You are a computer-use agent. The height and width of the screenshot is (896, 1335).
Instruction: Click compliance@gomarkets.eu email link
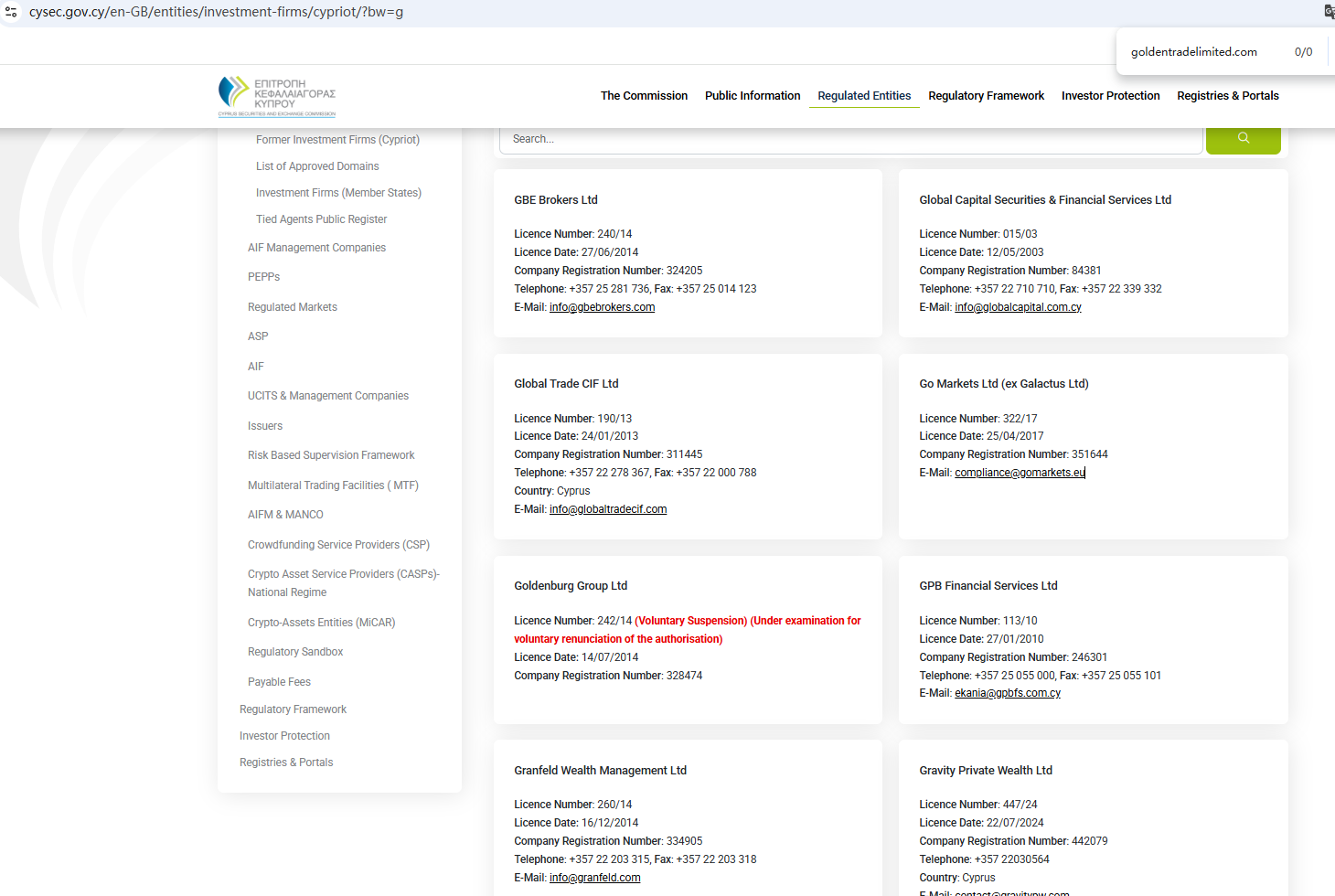(1019, 473)
